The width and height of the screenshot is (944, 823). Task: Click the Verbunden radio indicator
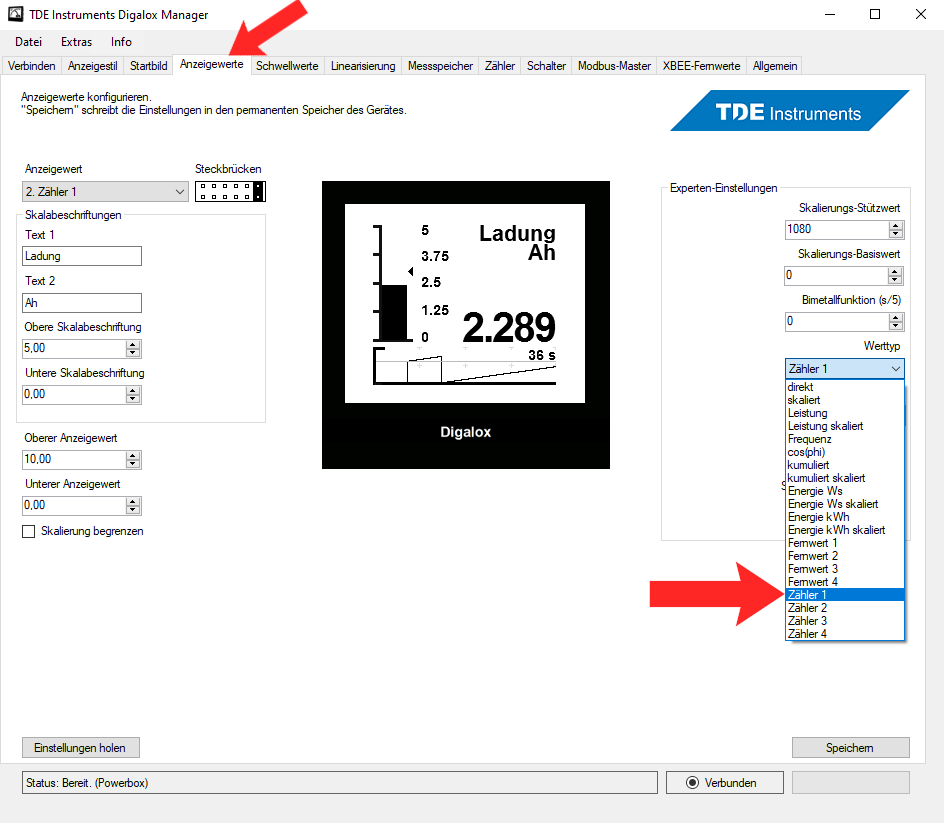coord(692,783)
